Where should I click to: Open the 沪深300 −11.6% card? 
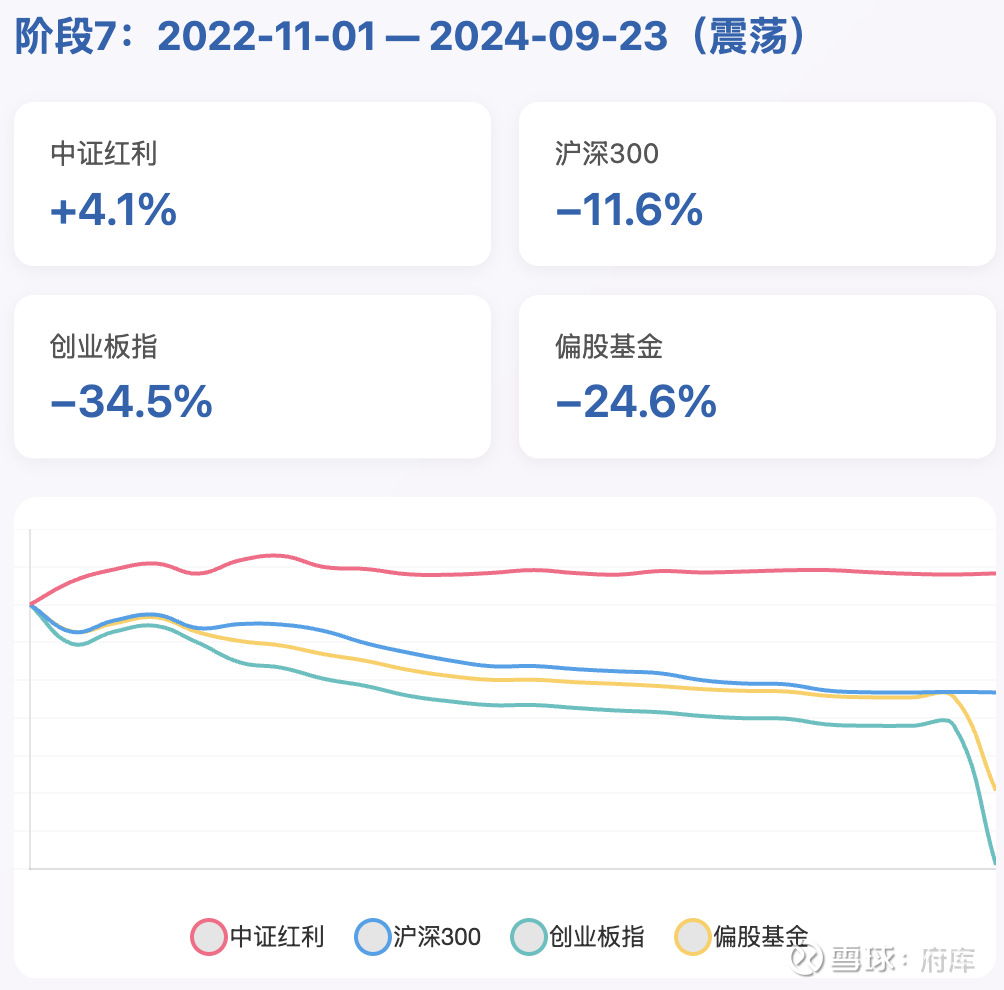tap(757, 184)
